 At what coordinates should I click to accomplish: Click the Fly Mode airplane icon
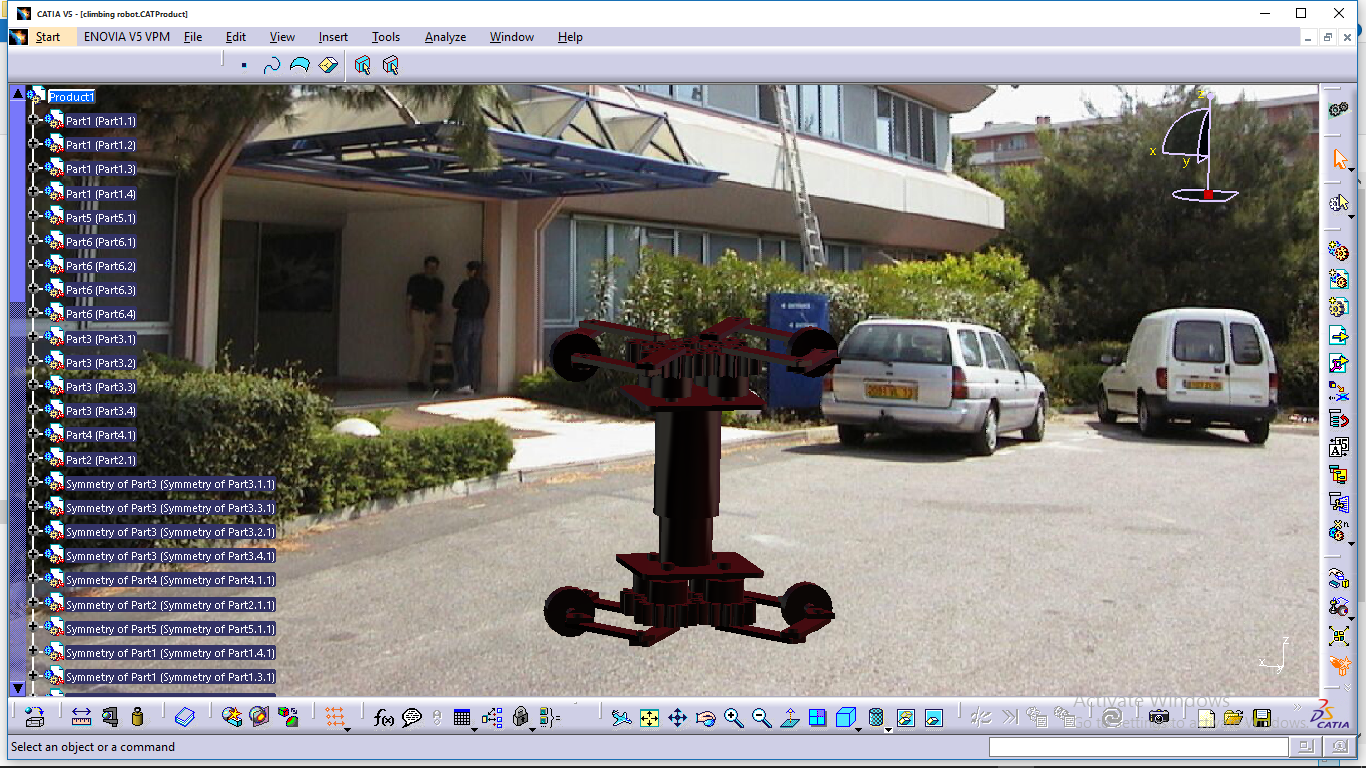click(621, 717)
